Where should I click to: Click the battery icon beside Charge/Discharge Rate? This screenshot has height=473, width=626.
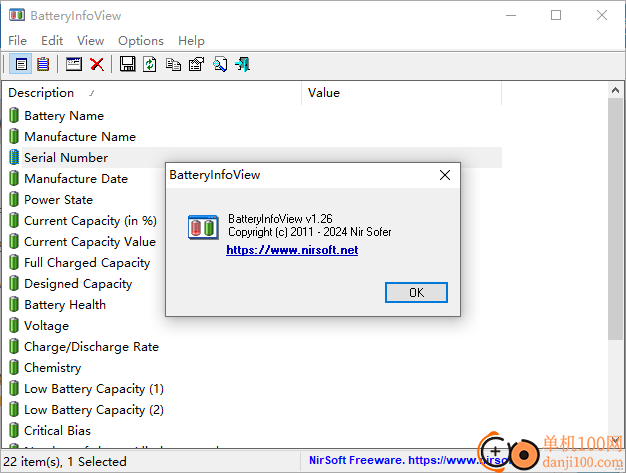click(14, 346)
